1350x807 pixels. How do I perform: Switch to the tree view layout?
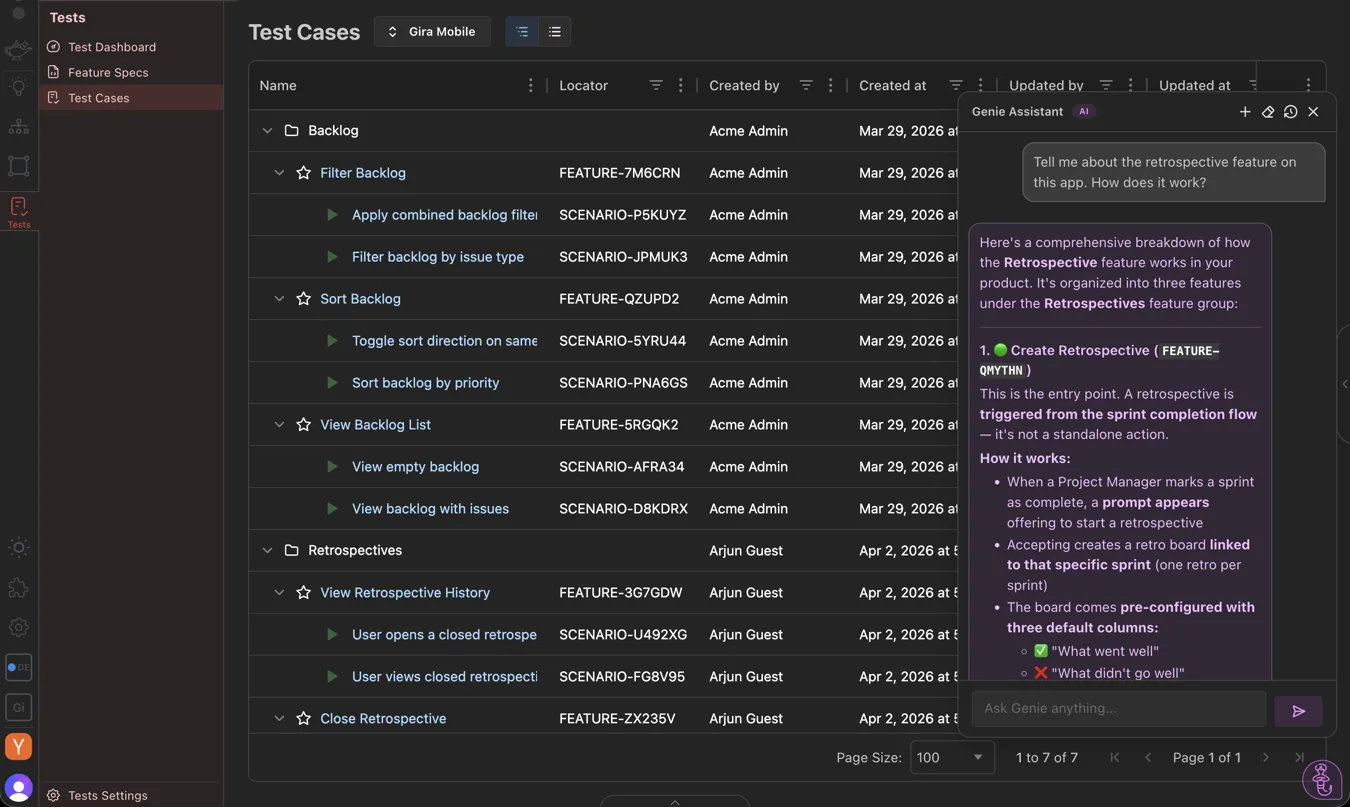pos(522,32)
